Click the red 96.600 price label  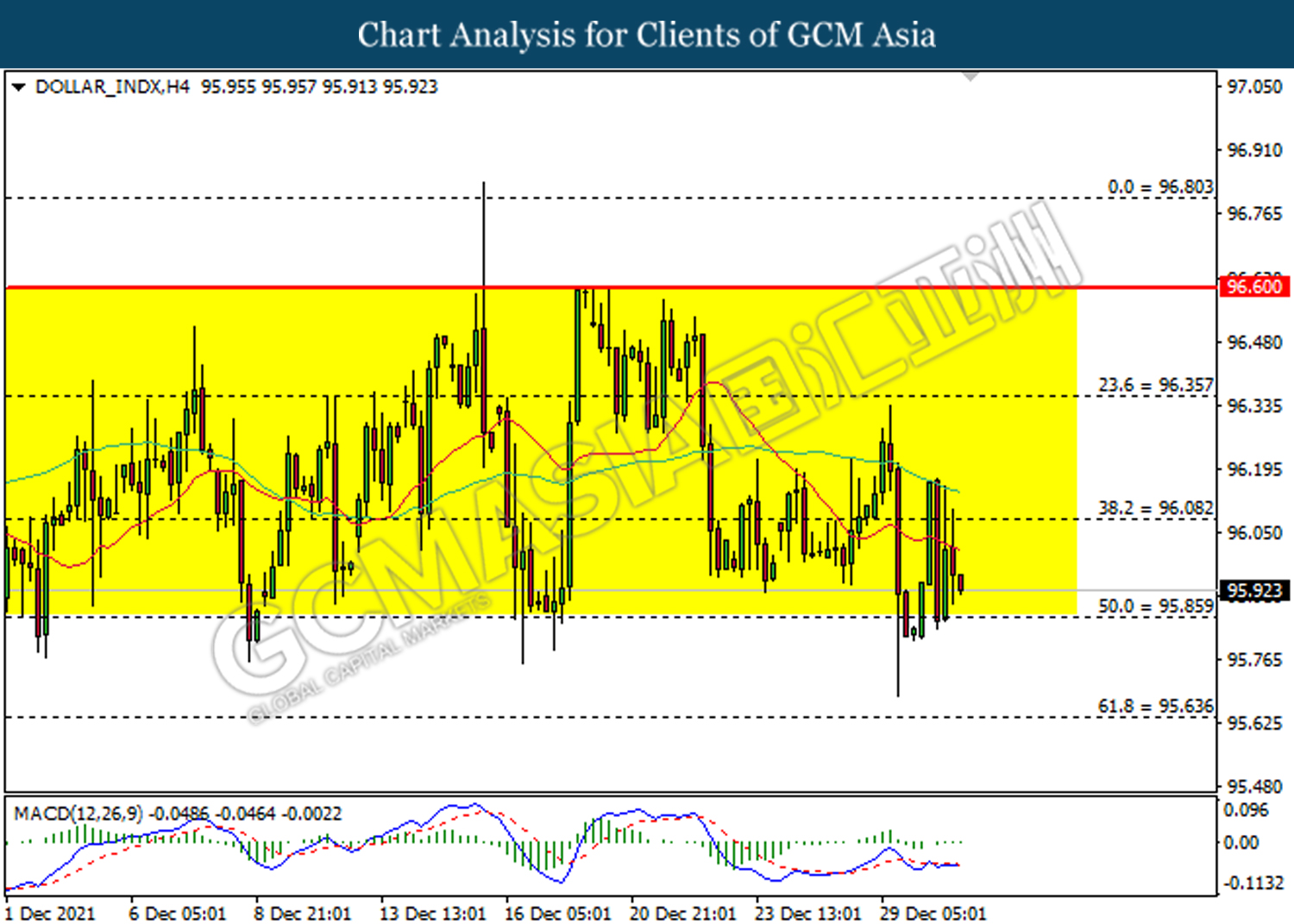(x=1254, y=286)
